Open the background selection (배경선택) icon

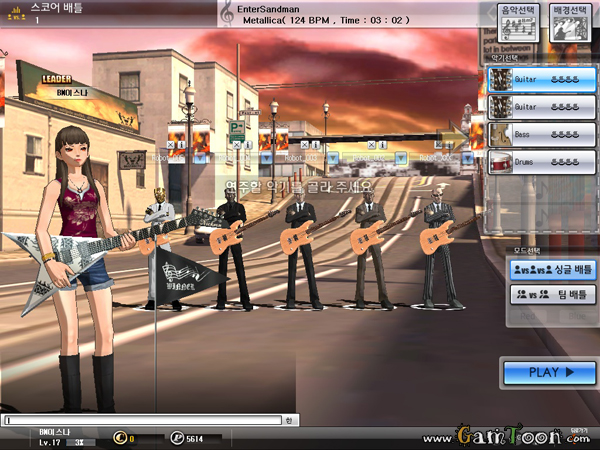(x=566, y=22)
